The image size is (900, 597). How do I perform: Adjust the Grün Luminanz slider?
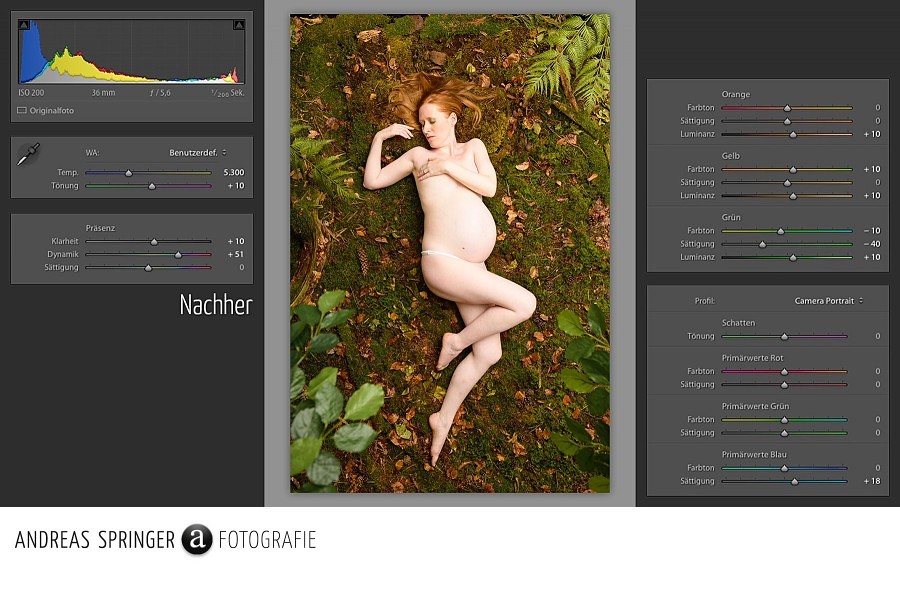(793, 258)
